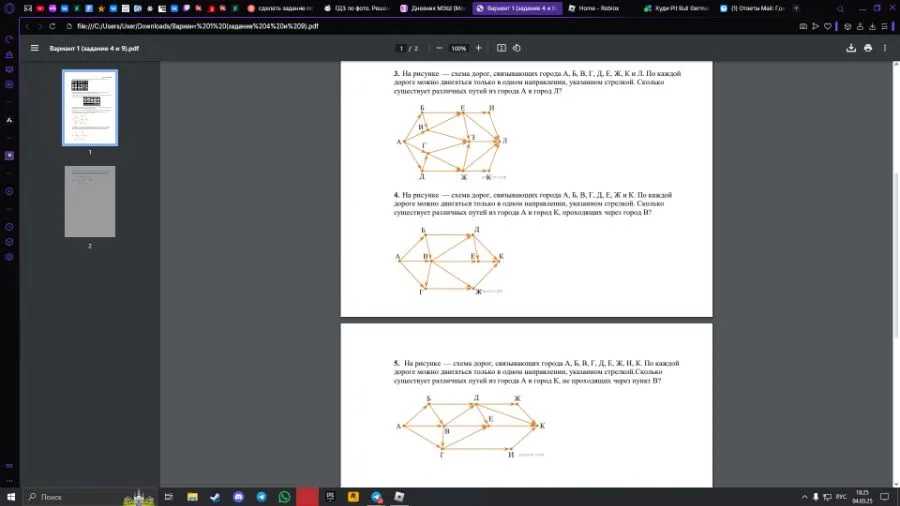Open Task View on taskbar
The image size is (900, 506).
click(169, 497)
